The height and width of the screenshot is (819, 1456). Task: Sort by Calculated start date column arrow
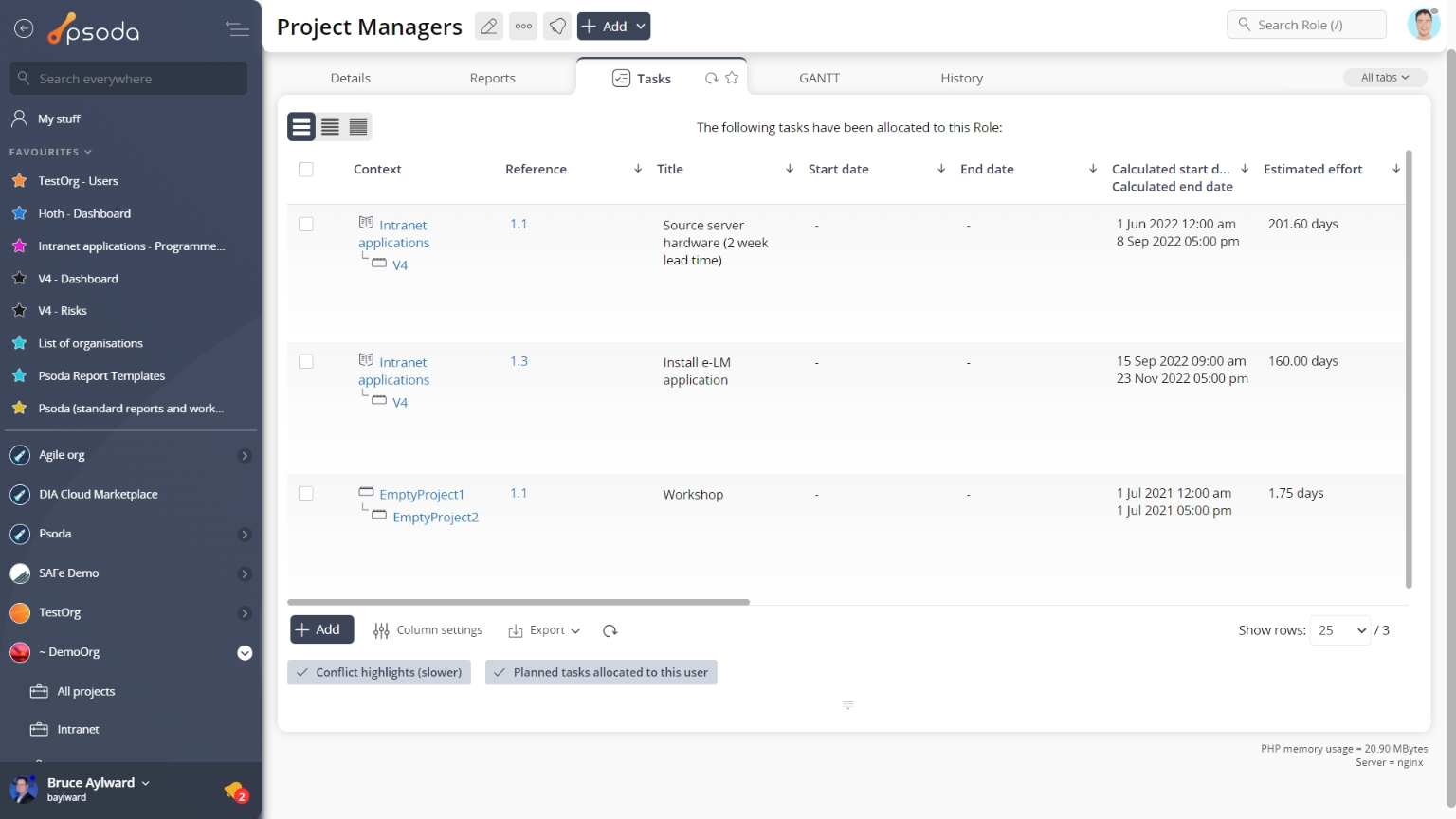[1245, 169]
